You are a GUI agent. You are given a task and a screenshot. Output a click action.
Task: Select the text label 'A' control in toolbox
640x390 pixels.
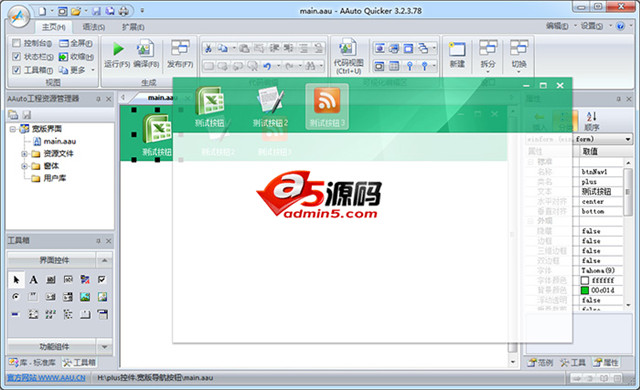pos(33,279)
